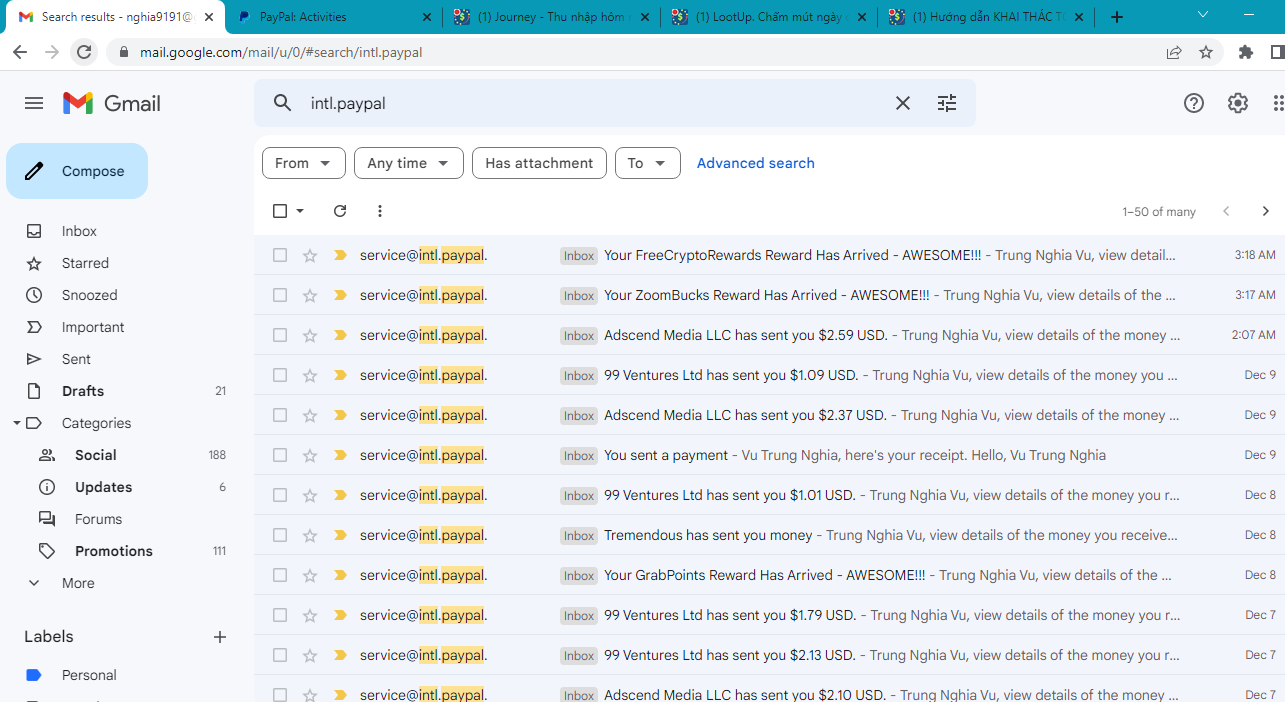The height and width of the screenshot is (702, 1285).
Task: Open the Any time filter dropdown
Action: coord(409,163)
